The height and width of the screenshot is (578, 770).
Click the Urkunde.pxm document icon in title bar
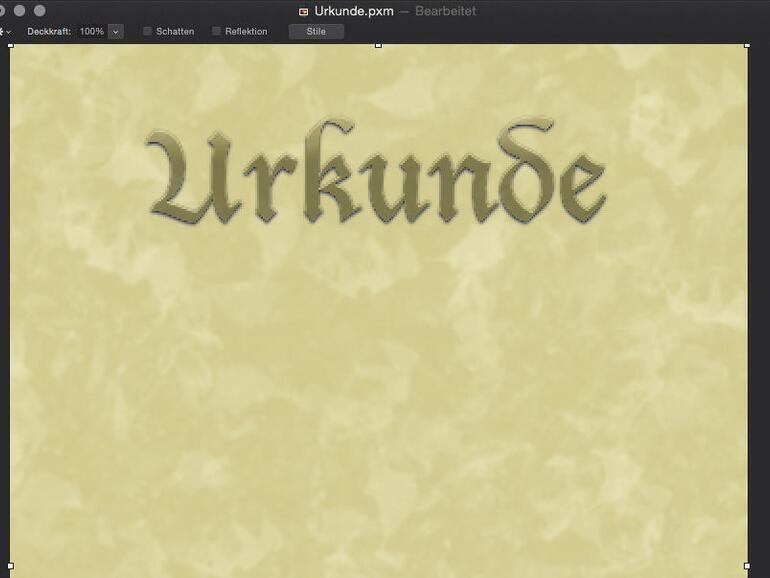303,11
